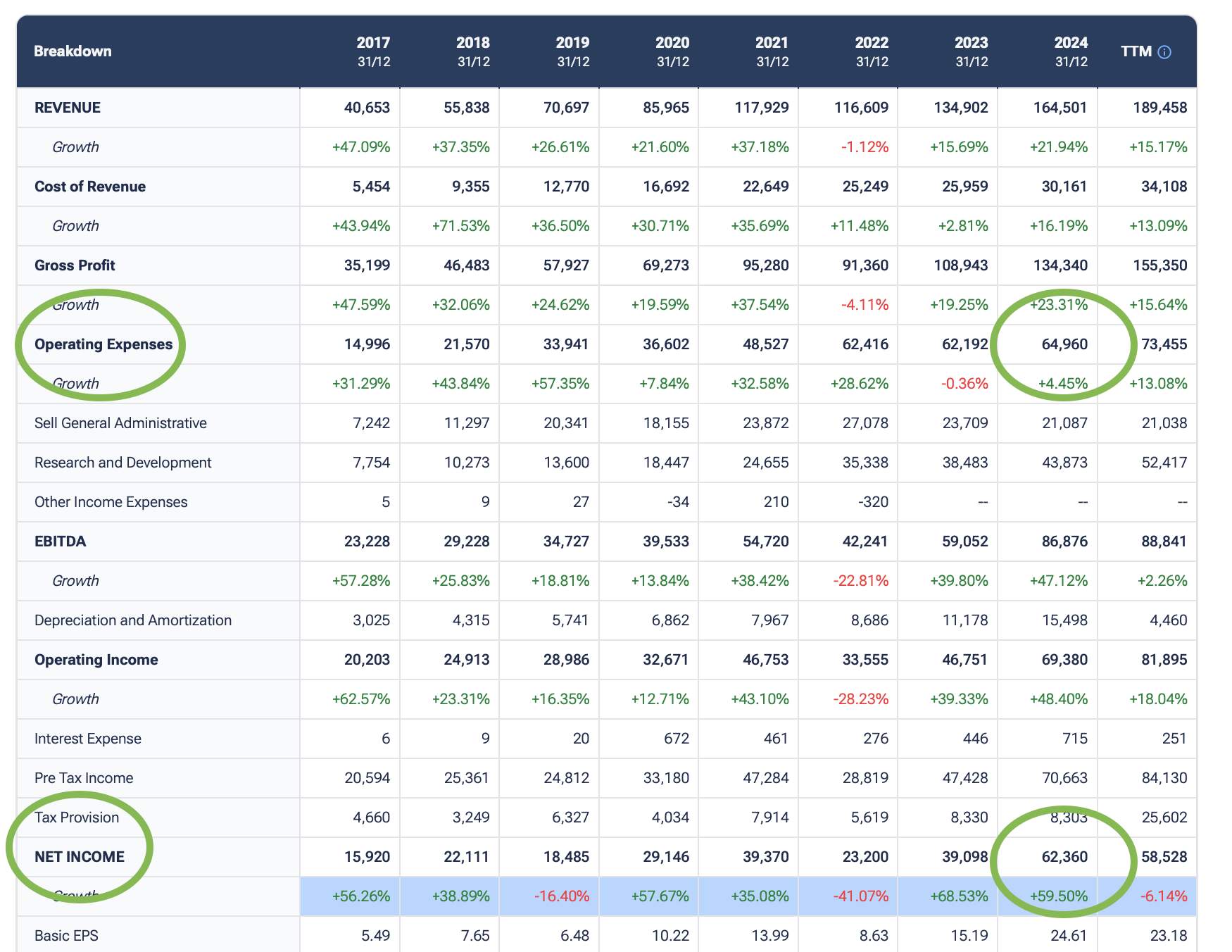
Task: Click the Research and Development row label
Action: 122,463
